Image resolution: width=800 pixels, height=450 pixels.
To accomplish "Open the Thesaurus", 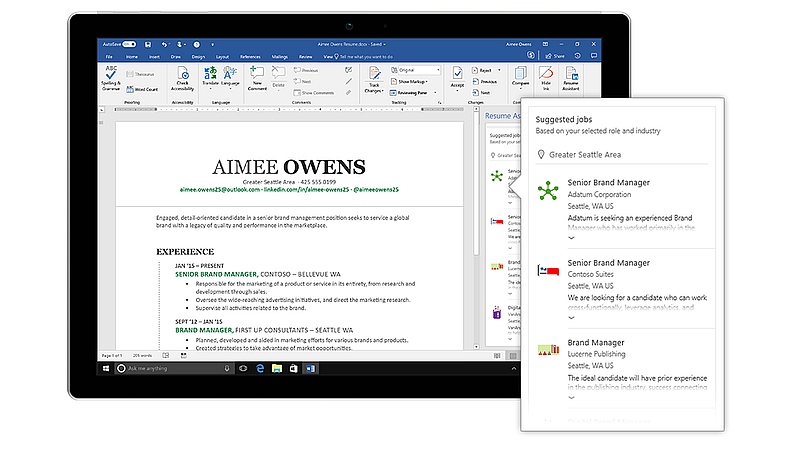I will click(140, 74).
